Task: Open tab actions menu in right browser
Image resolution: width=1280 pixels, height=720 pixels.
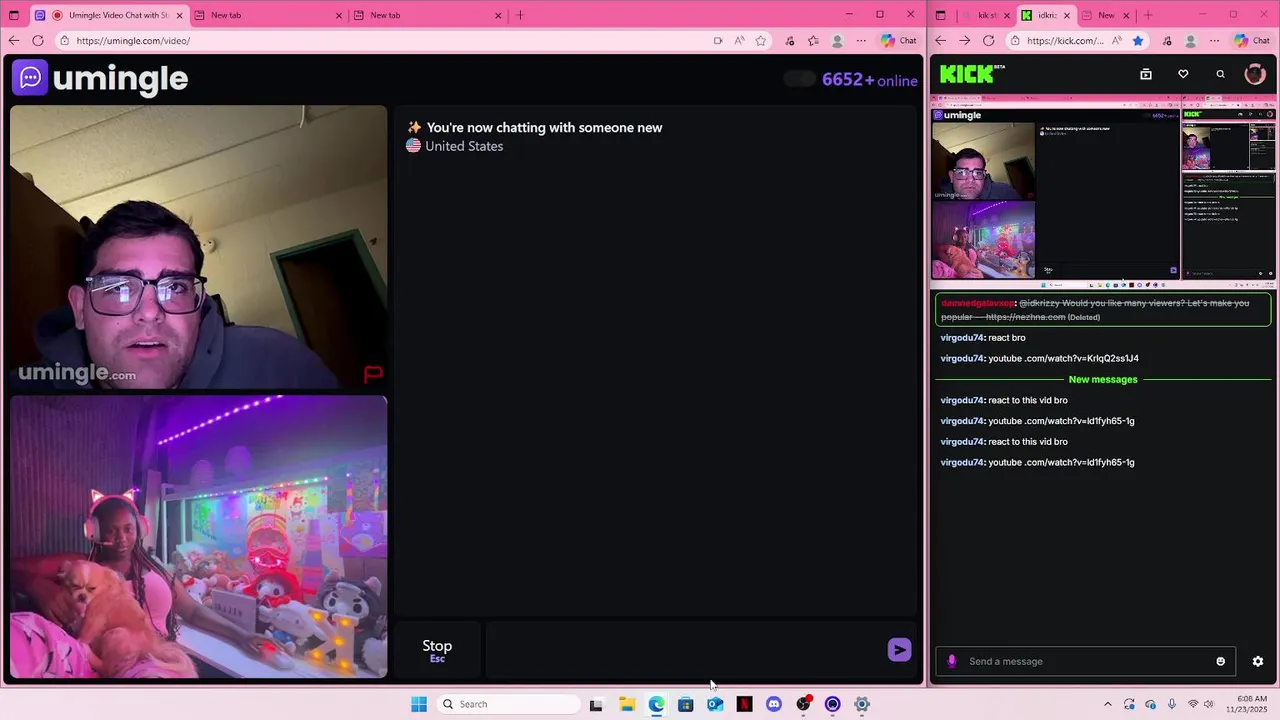Action: pyautogui.click(x=940, y=15)
